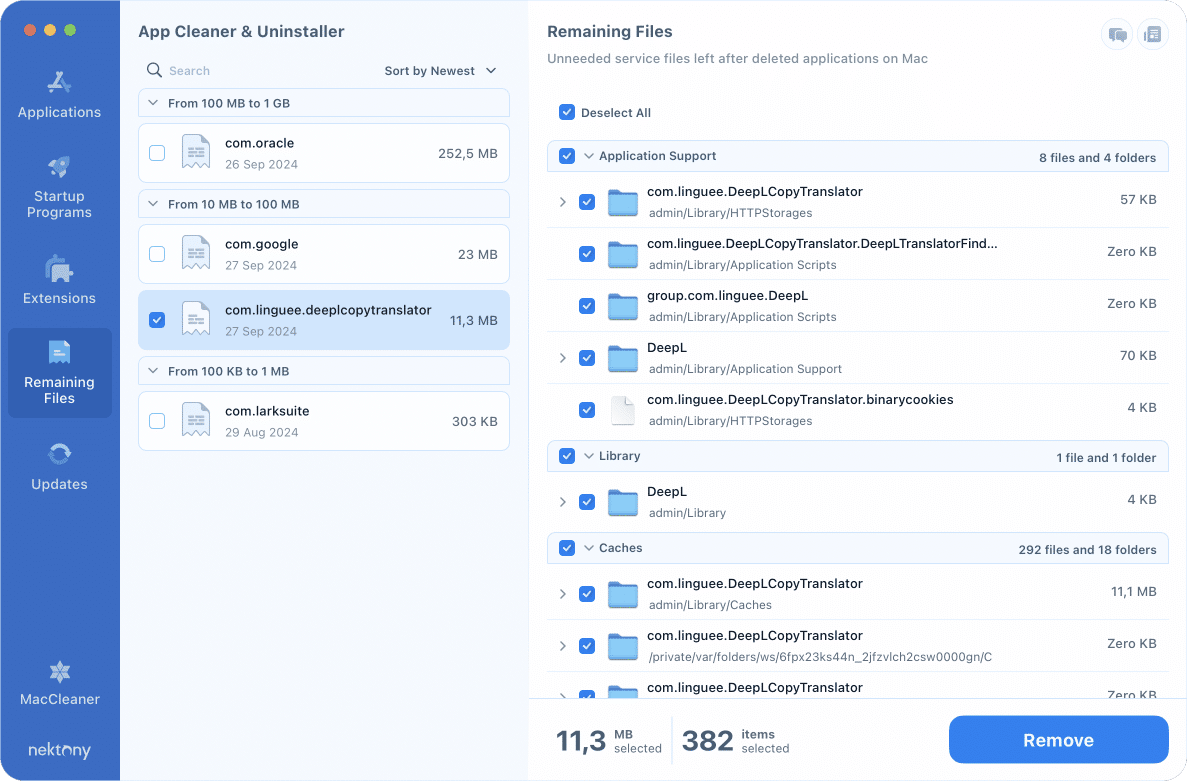1187x781 pixels.
Task: Click folder icon of com.linguee.DeepLCopyTranslator in admin/Library/HTTPStorages
Action: (623, 202)
